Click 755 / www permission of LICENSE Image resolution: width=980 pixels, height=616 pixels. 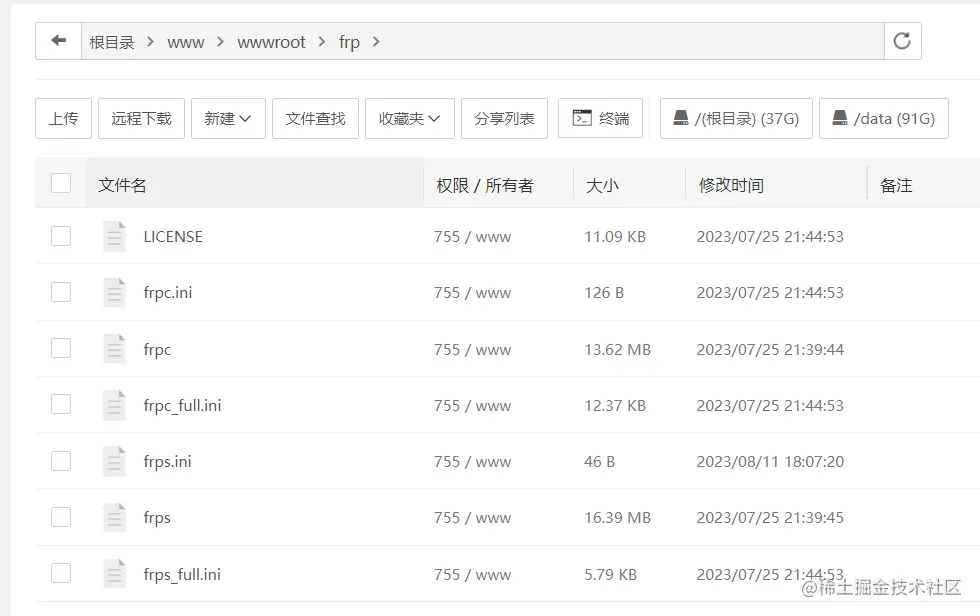(472, 237)
